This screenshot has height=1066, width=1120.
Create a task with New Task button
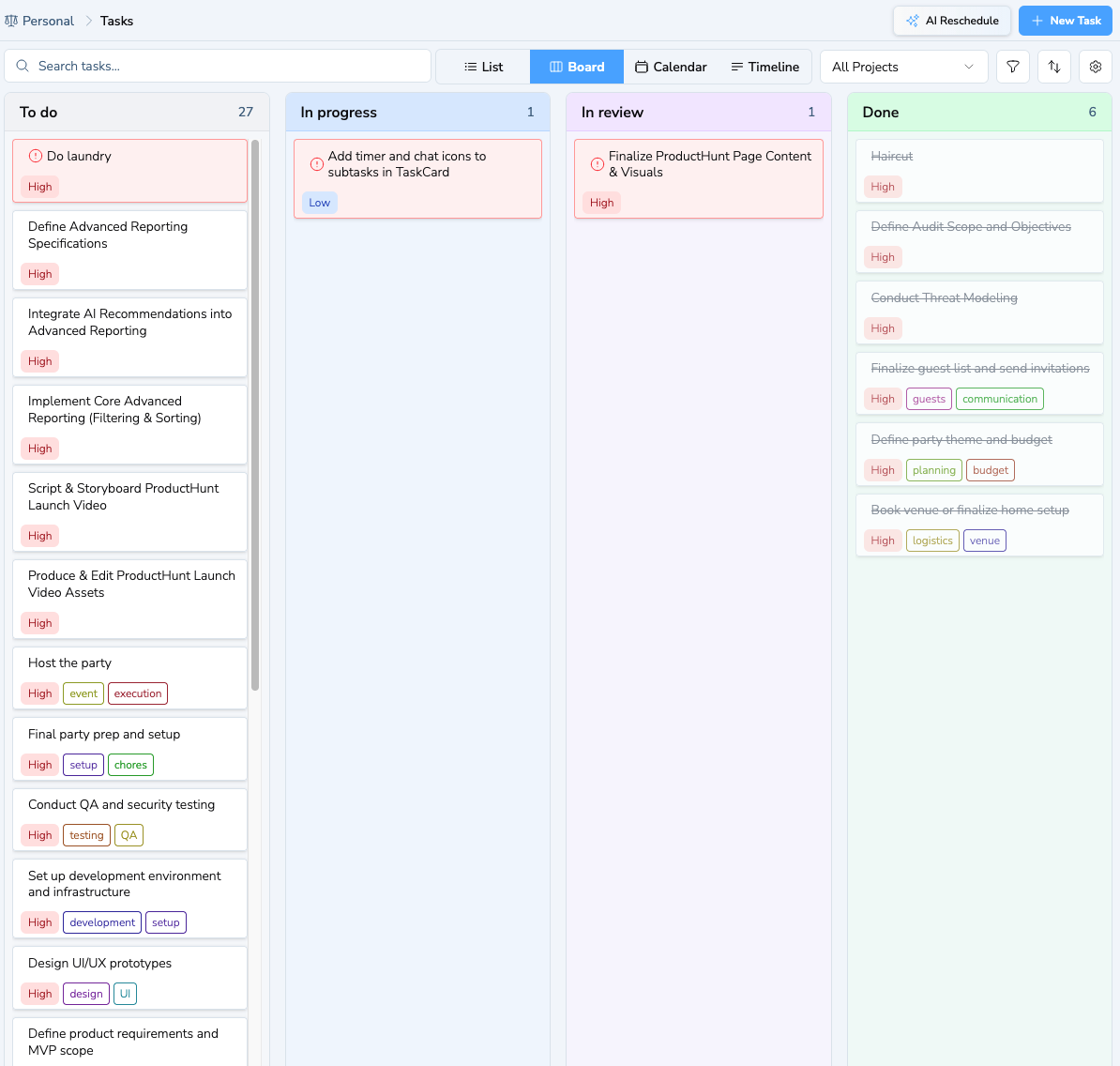1065,21
